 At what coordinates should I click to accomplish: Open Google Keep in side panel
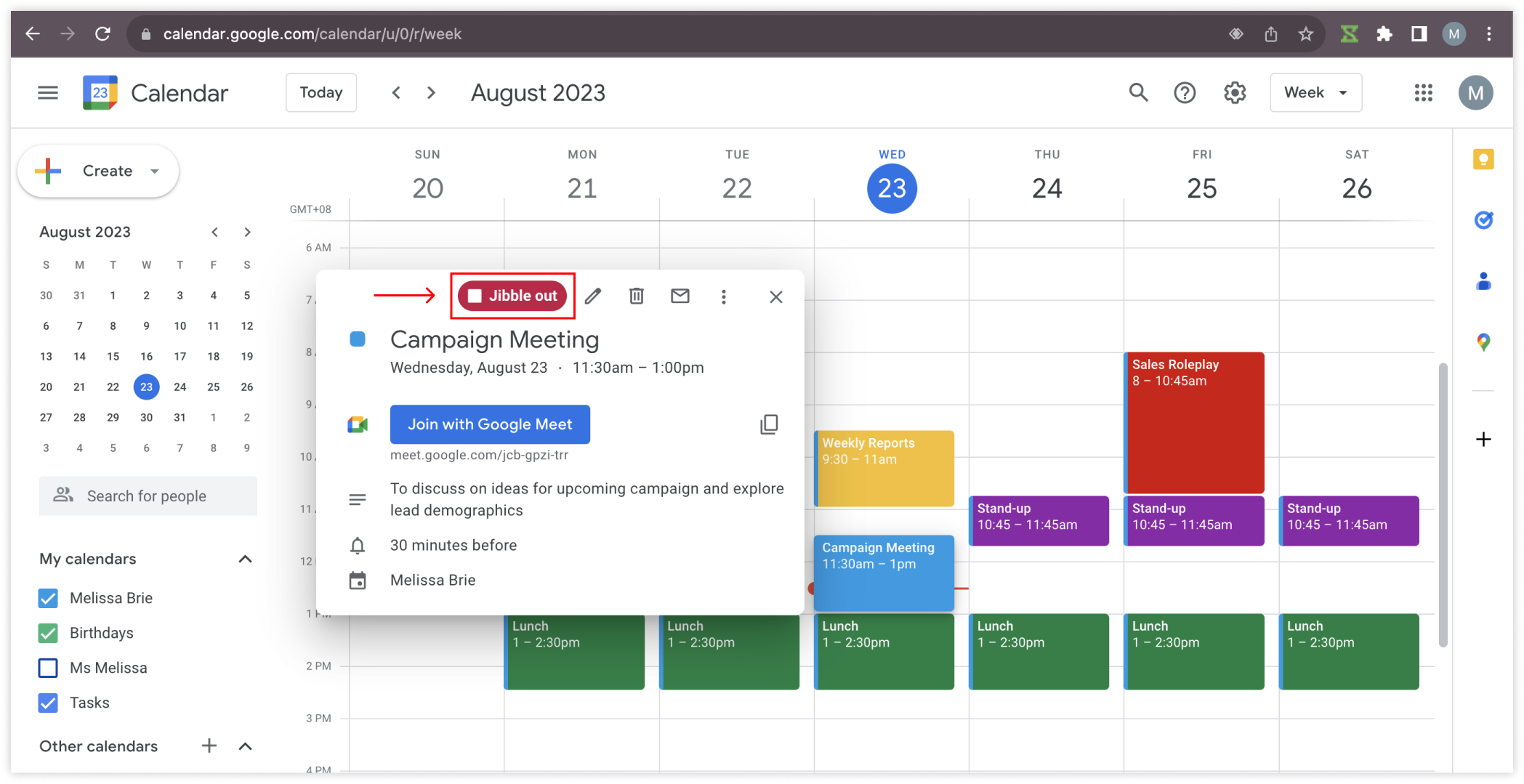click(1483, 159)
